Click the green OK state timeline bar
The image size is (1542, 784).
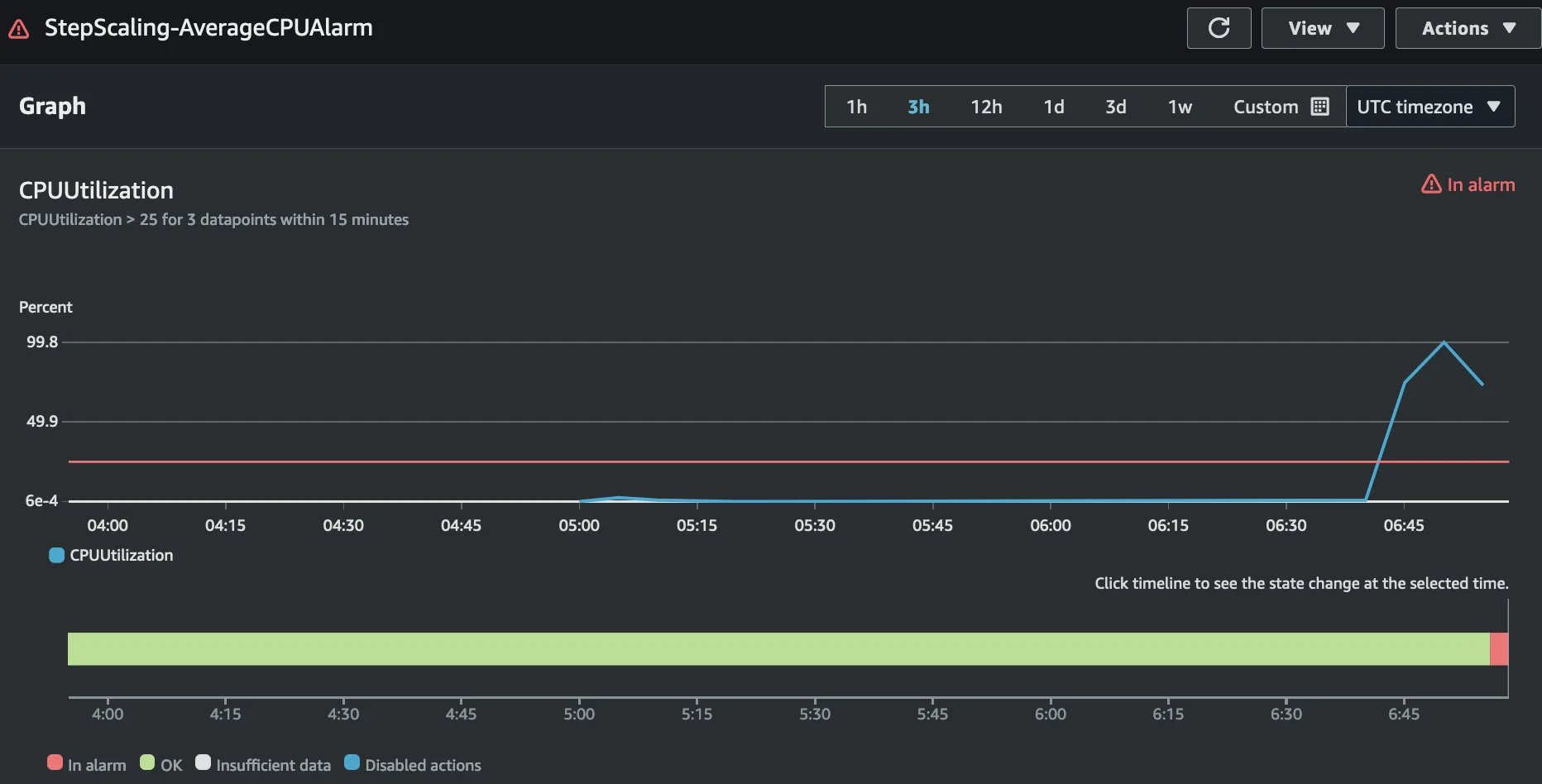778,649
